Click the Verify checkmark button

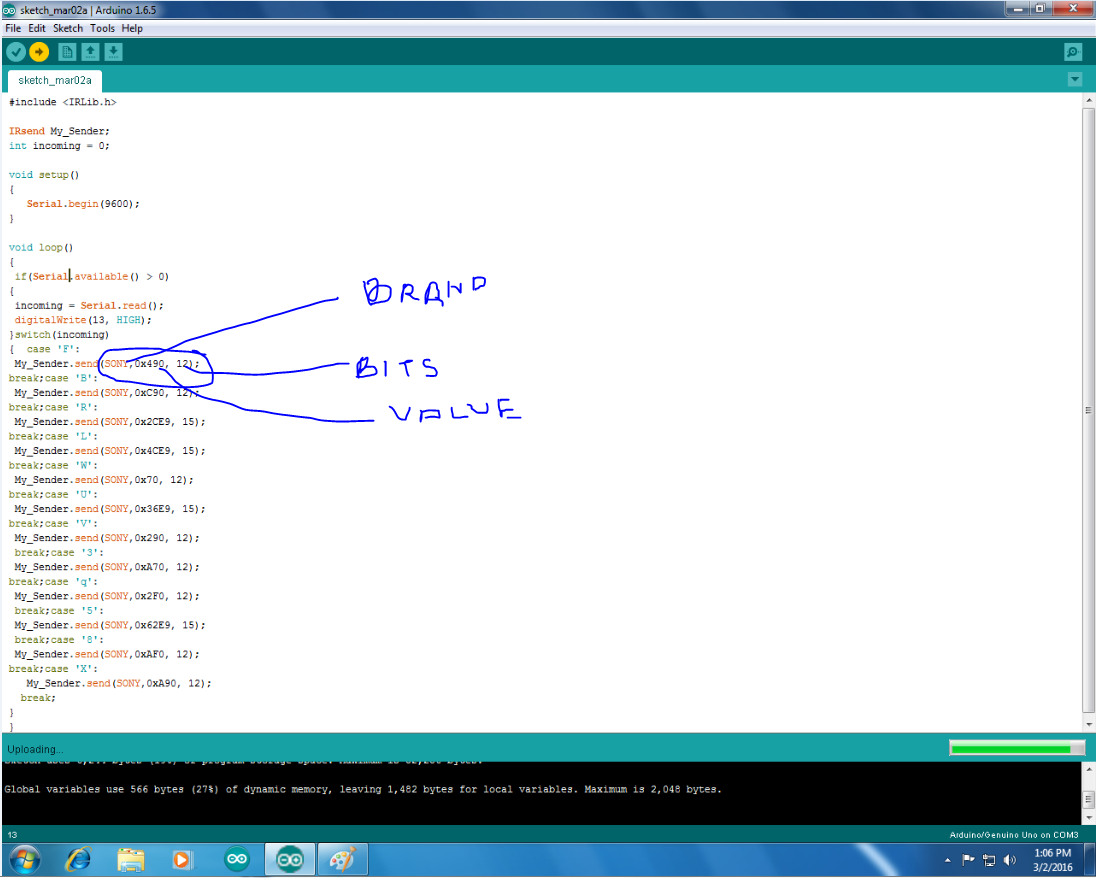16,52
